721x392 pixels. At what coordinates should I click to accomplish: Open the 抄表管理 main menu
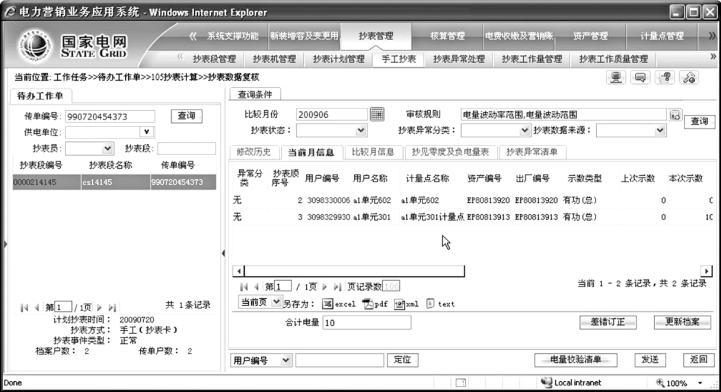click(376, 36)
